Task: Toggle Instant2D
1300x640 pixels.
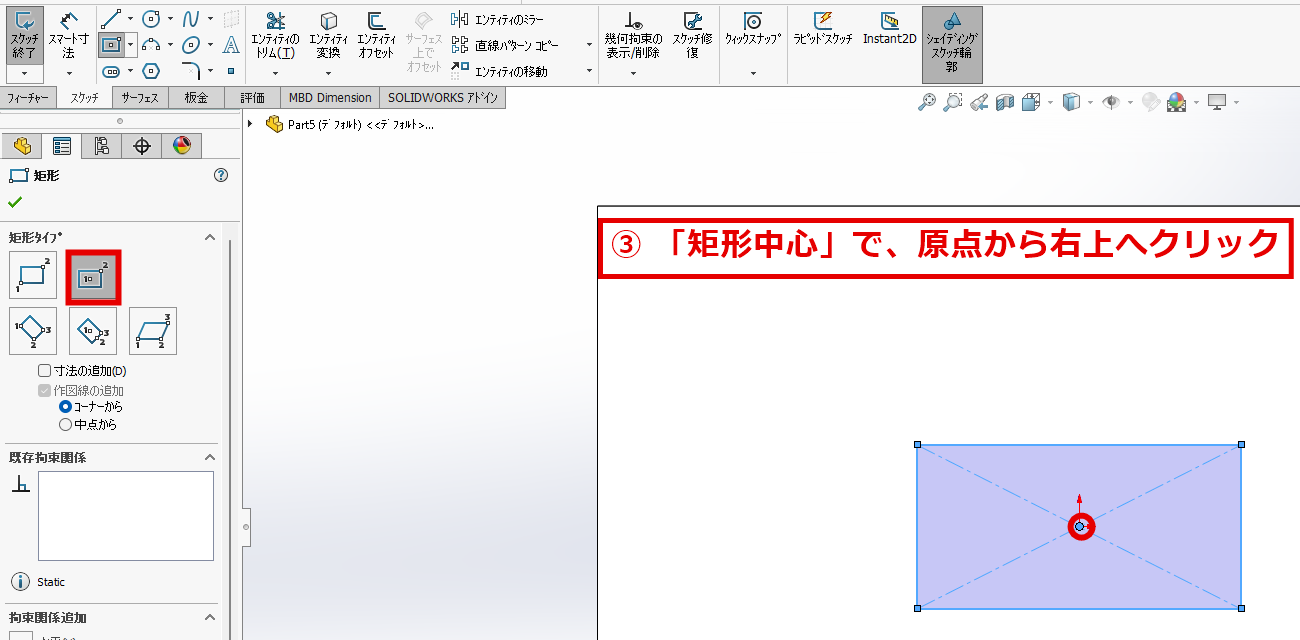Action: coord(890,29)
